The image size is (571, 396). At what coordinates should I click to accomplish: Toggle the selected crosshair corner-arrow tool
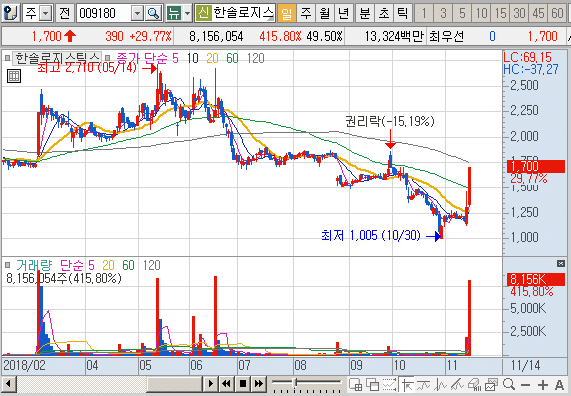click(x=406, y=384)
